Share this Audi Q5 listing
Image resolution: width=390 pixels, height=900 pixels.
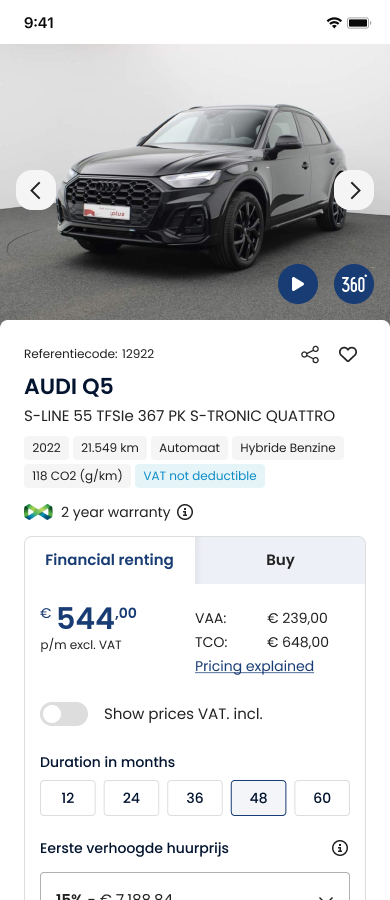click(310, 354)
